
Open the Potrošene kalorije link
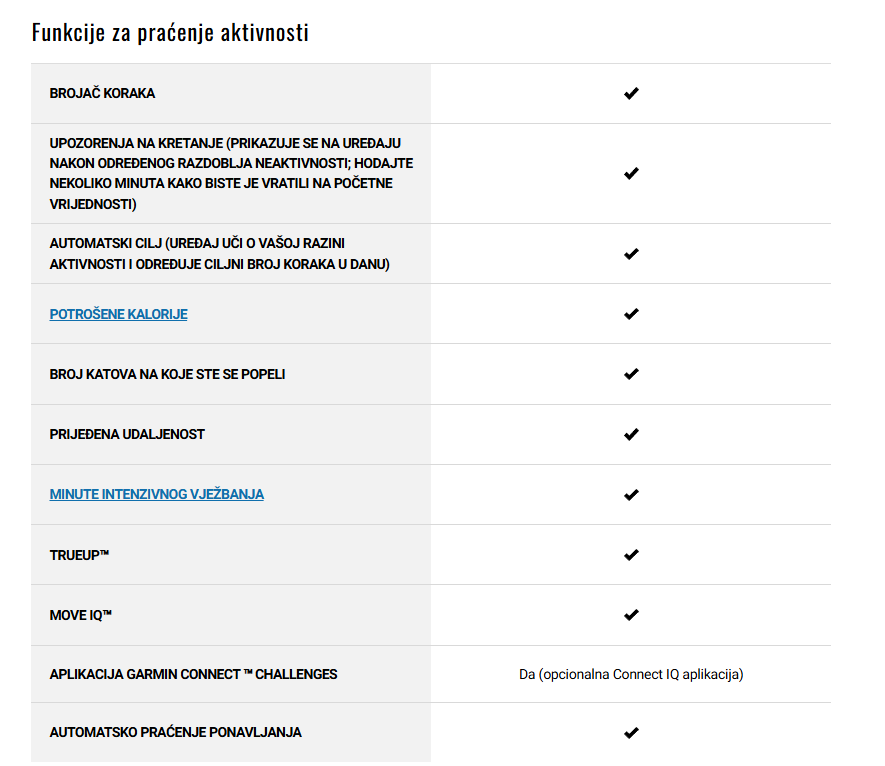pos(119,314)
